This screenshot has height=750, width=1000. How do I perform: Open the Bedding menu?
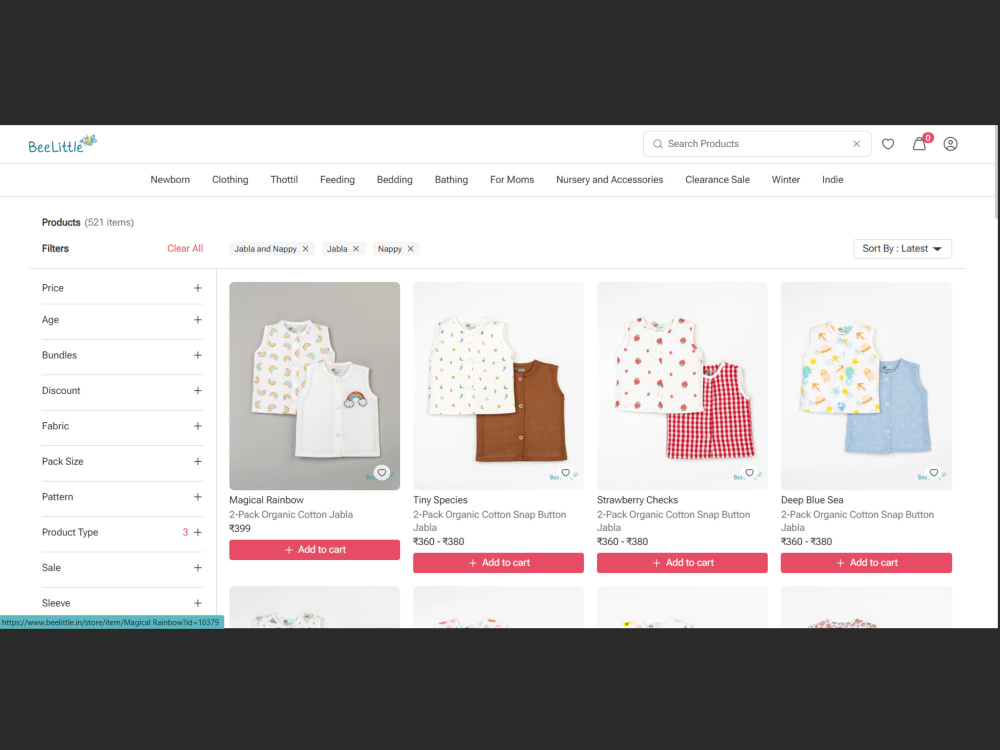(395, 180)
